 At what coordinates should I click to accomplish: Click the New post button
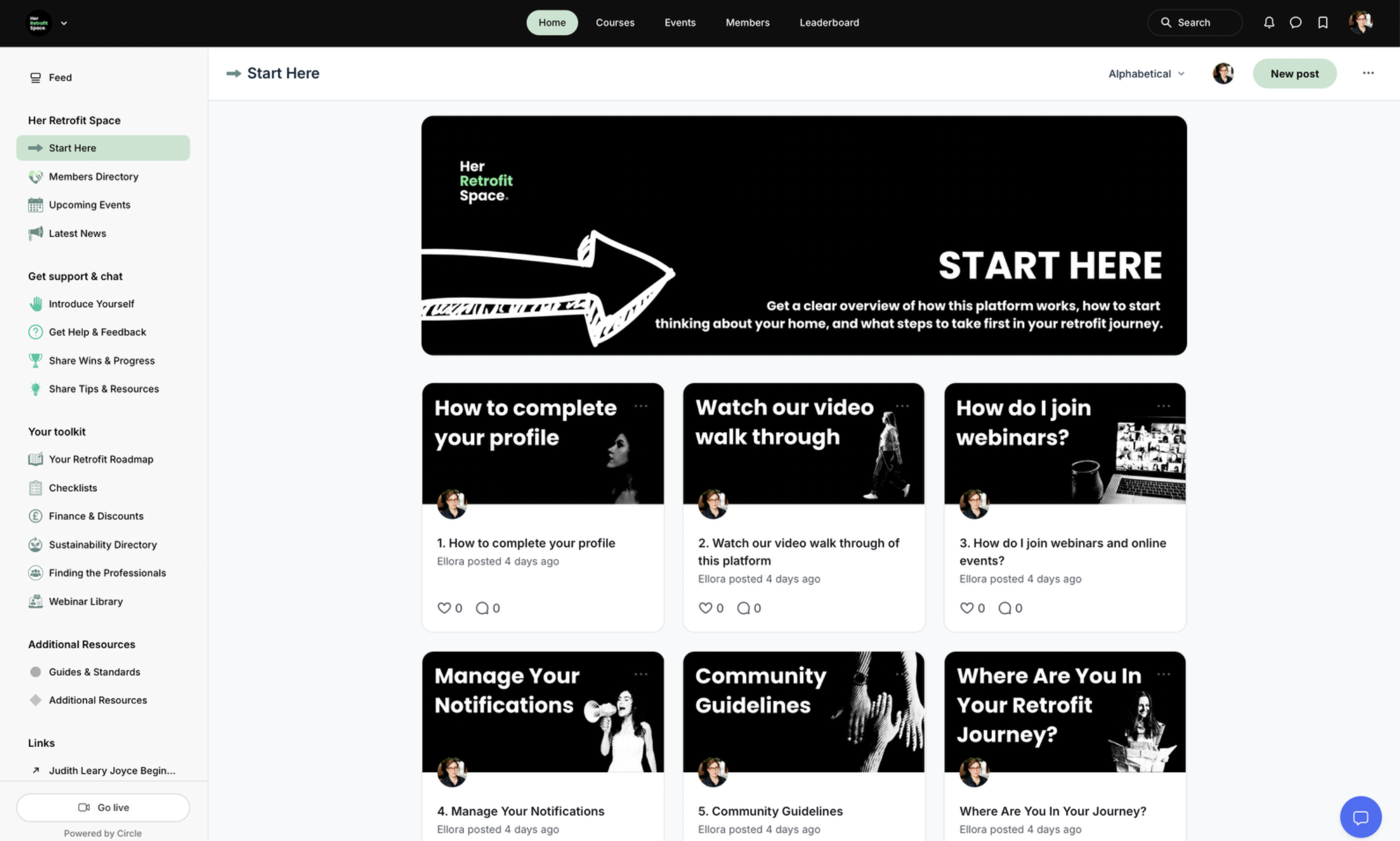[x=1294, y=74]
